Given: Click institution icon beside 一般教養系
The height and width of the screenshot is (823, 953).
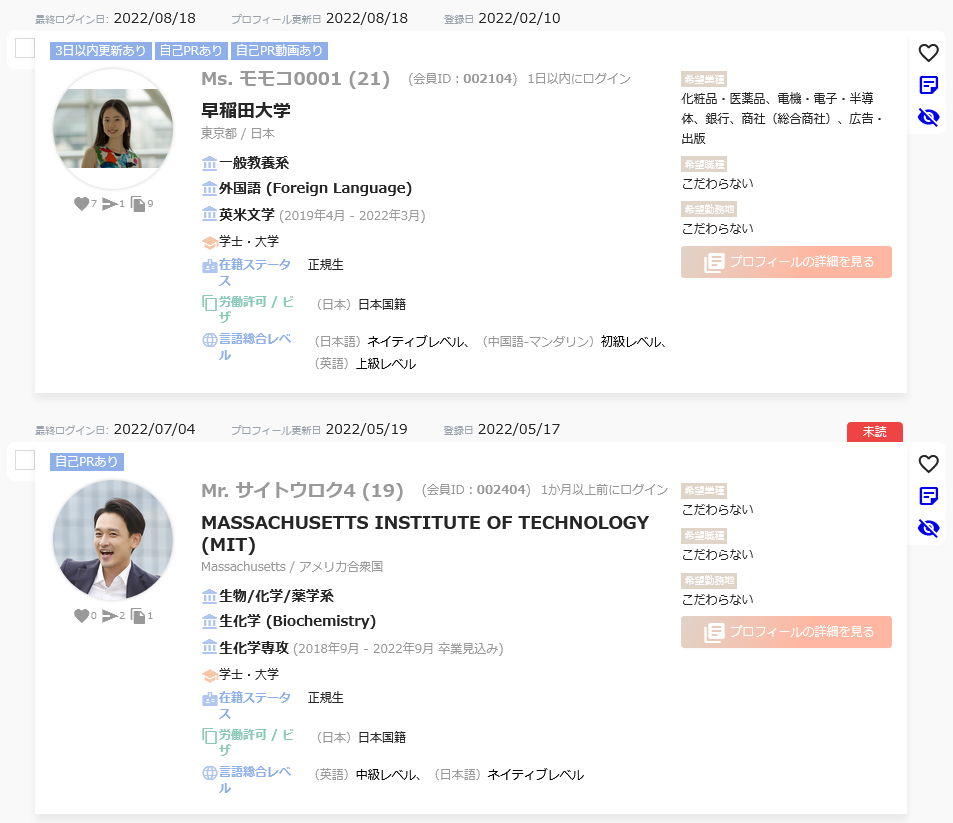Looking at the screenshot, I should coord(209,164).
